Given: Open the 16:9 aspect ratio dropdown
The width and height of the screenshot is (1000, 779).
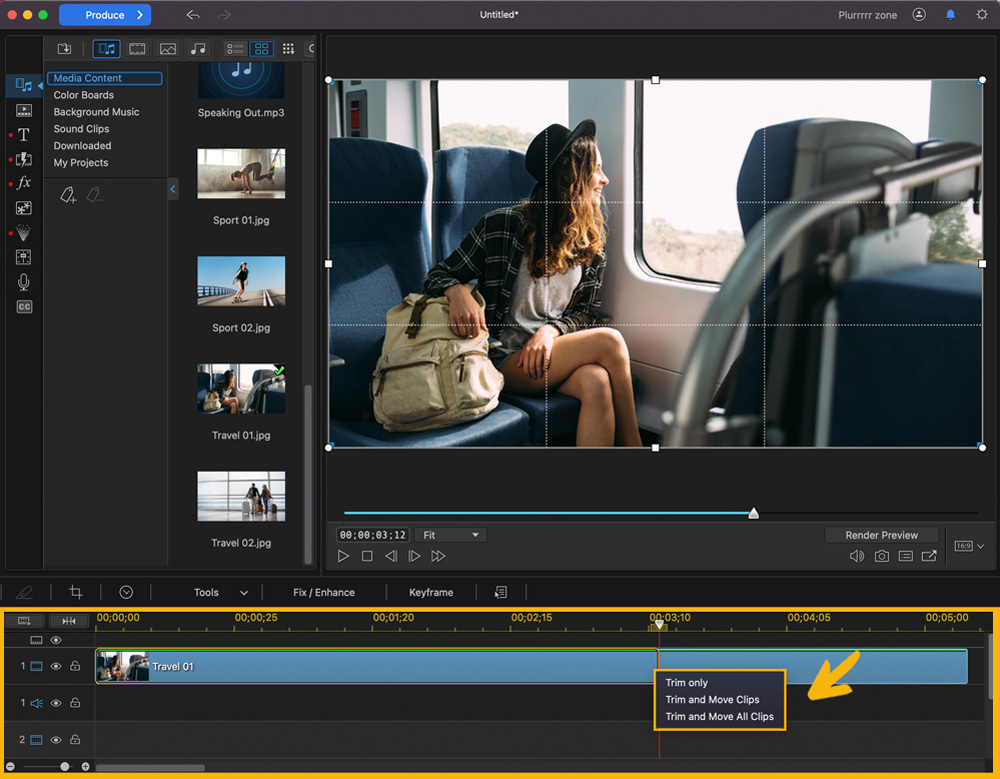Looking at the screenshot, I should click(969, 545).
